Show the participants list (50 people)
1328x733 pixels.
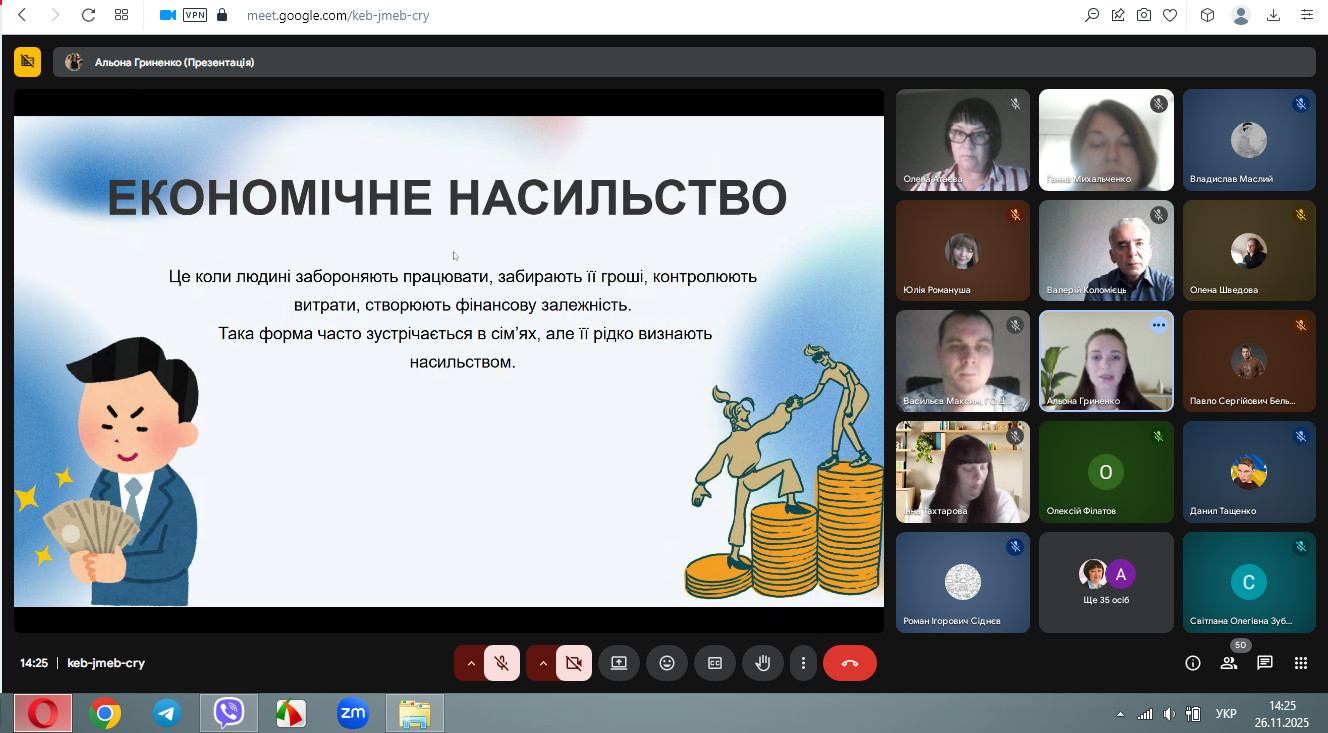tap(1228, 663)
